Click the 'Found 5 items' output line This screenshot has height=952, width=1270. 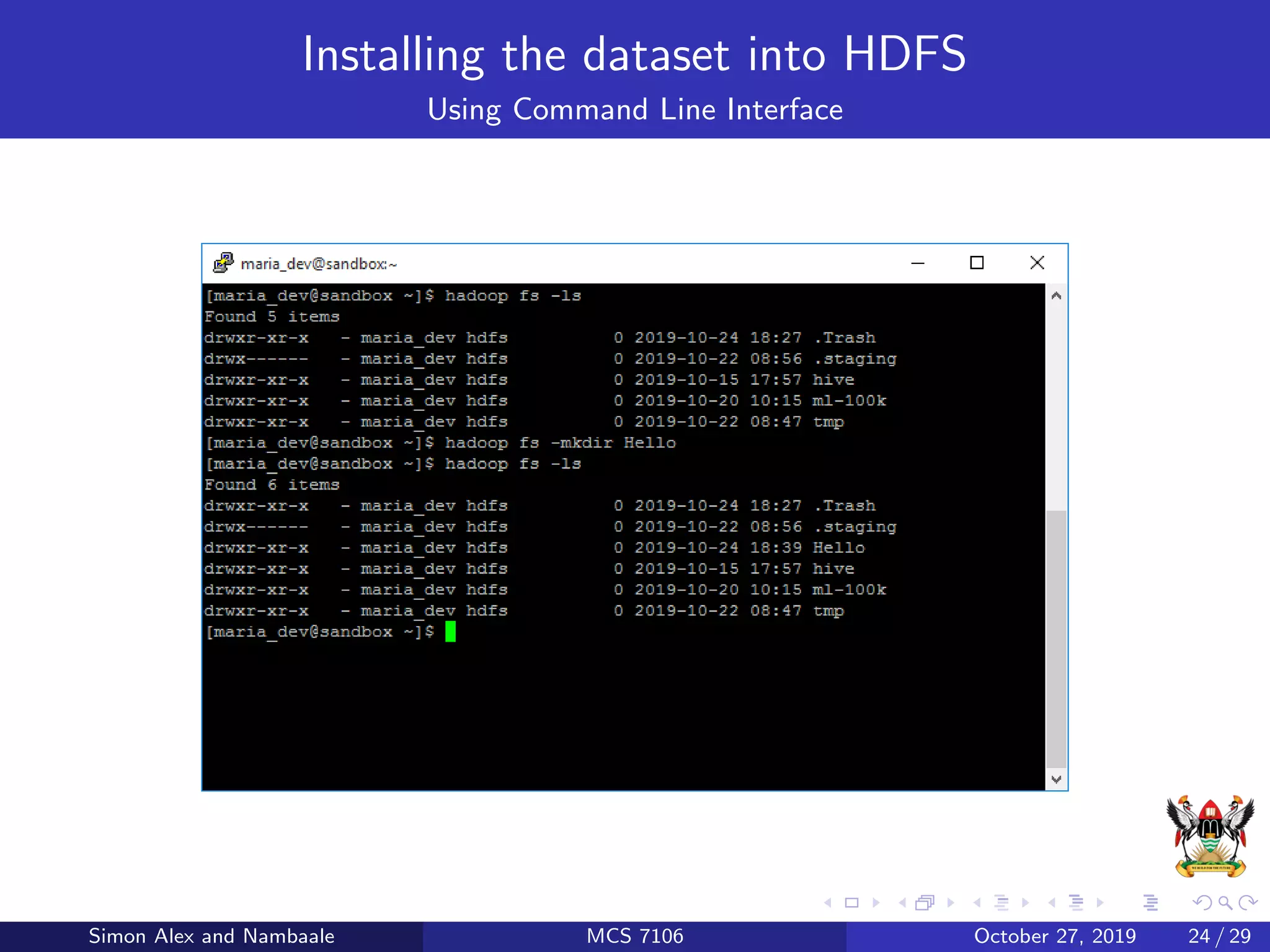click(x=272, y=317)
